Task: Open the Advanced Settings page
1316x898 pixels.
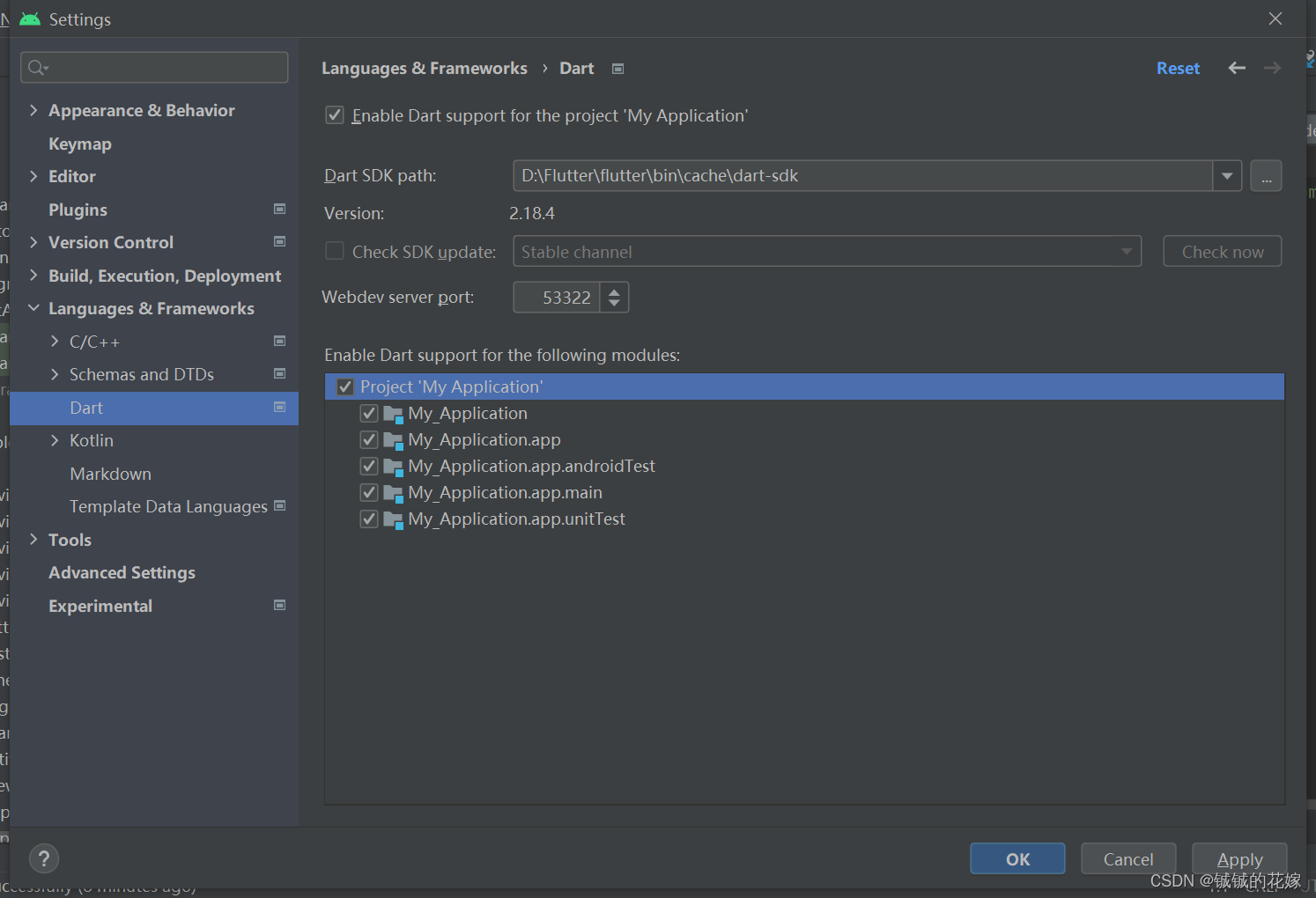Action: coord(122,572)
